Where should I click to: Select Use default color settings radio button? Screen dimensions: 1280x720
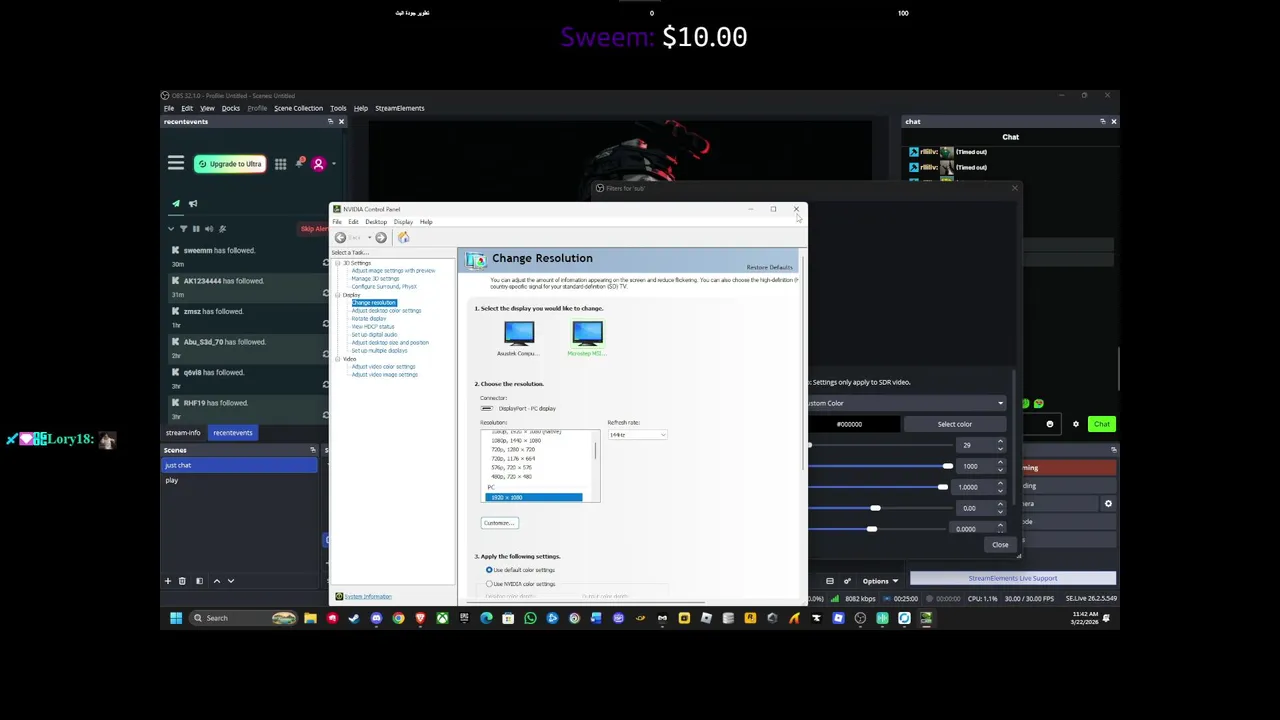click(489, 570)
